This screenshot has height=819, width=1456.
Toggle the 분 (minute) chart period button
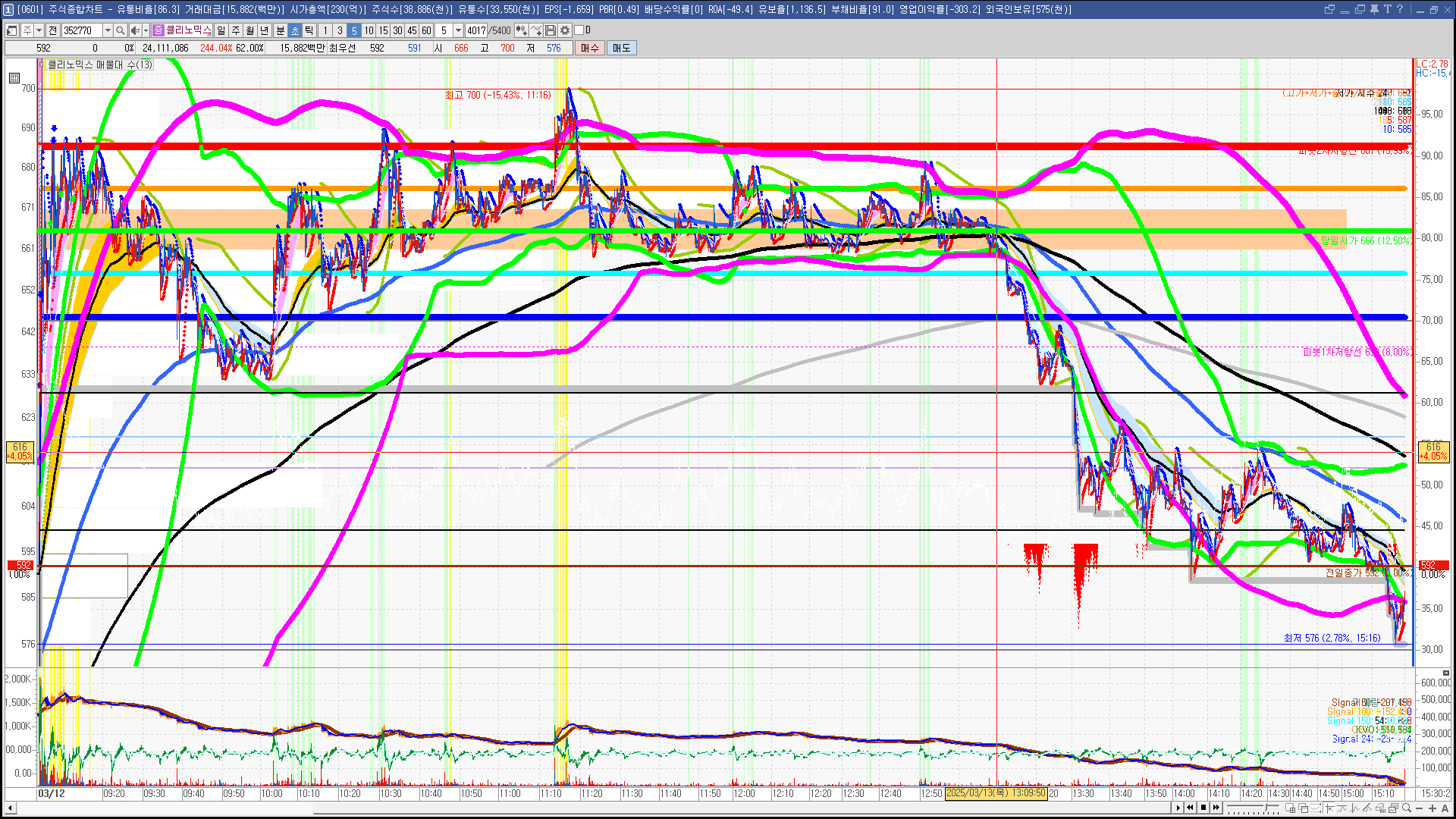pos(280,30)
